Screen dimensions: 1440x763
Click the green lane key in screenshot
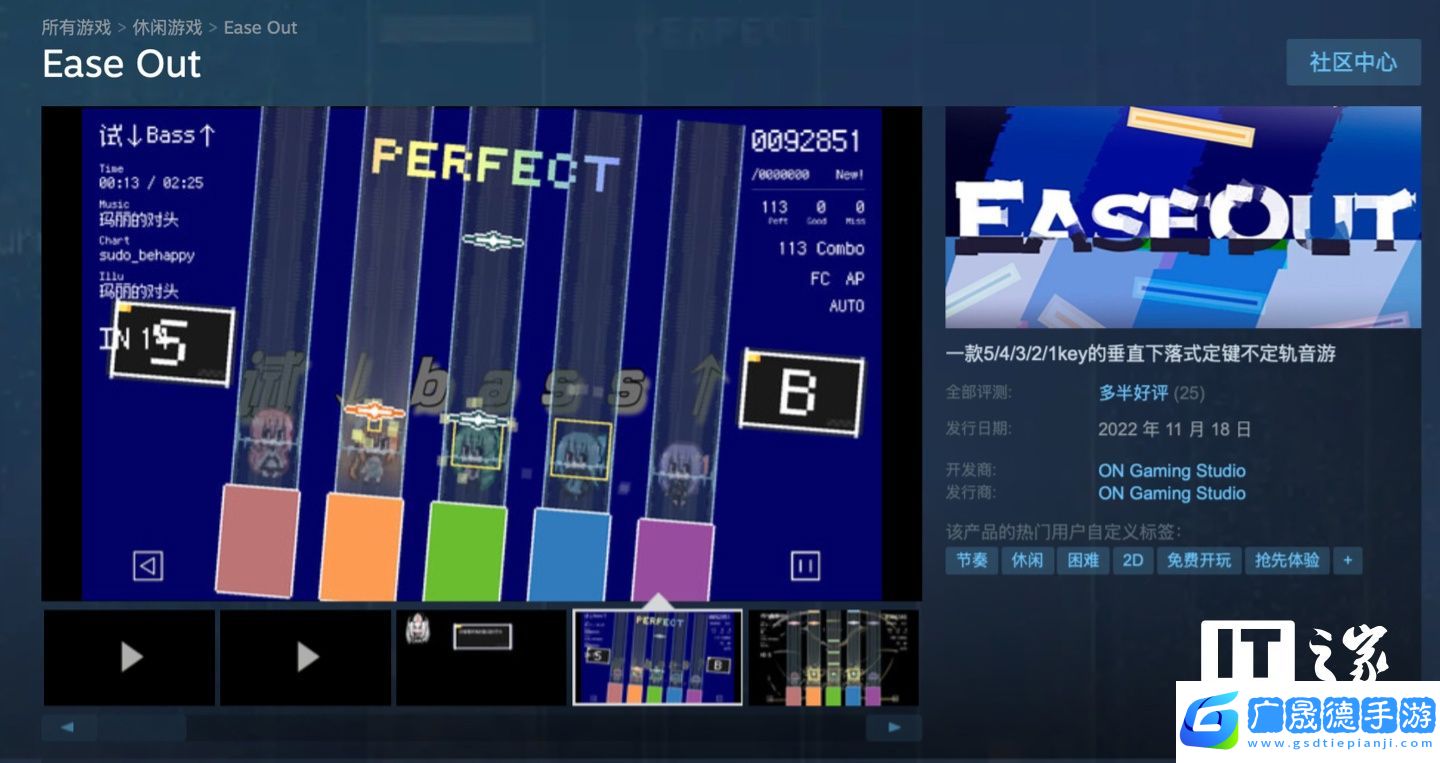(466, 551)
